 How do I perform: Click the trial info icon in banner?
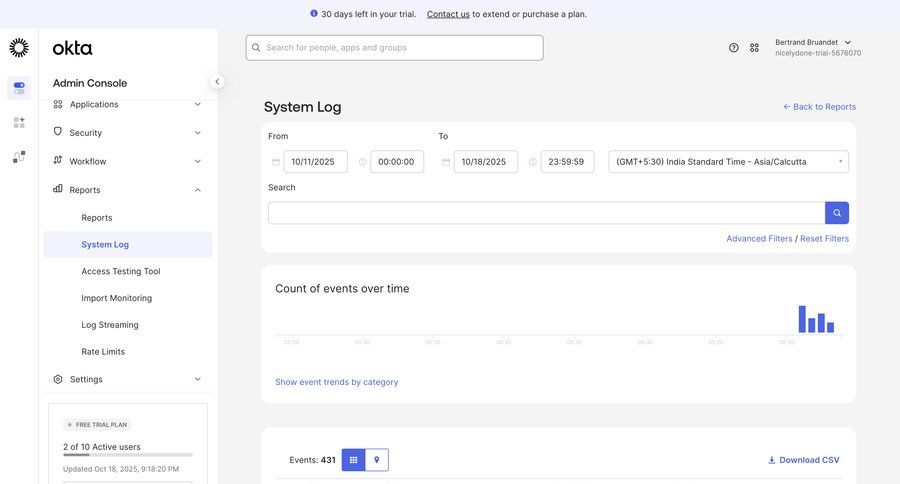click(313, 13)
